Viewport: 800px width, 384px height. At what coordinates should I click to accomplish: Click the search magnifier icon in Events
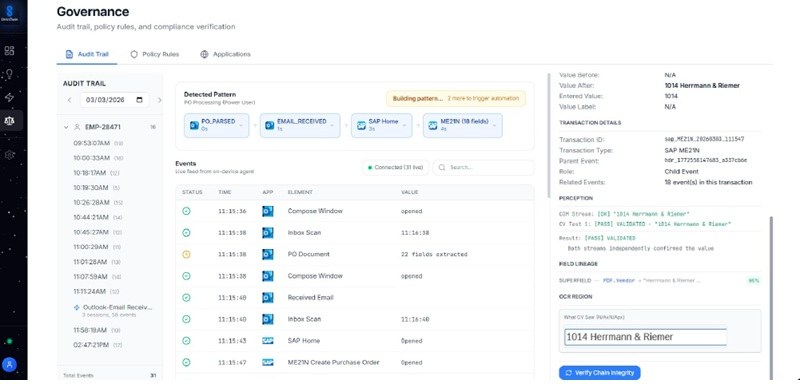(x=442, y=167)
